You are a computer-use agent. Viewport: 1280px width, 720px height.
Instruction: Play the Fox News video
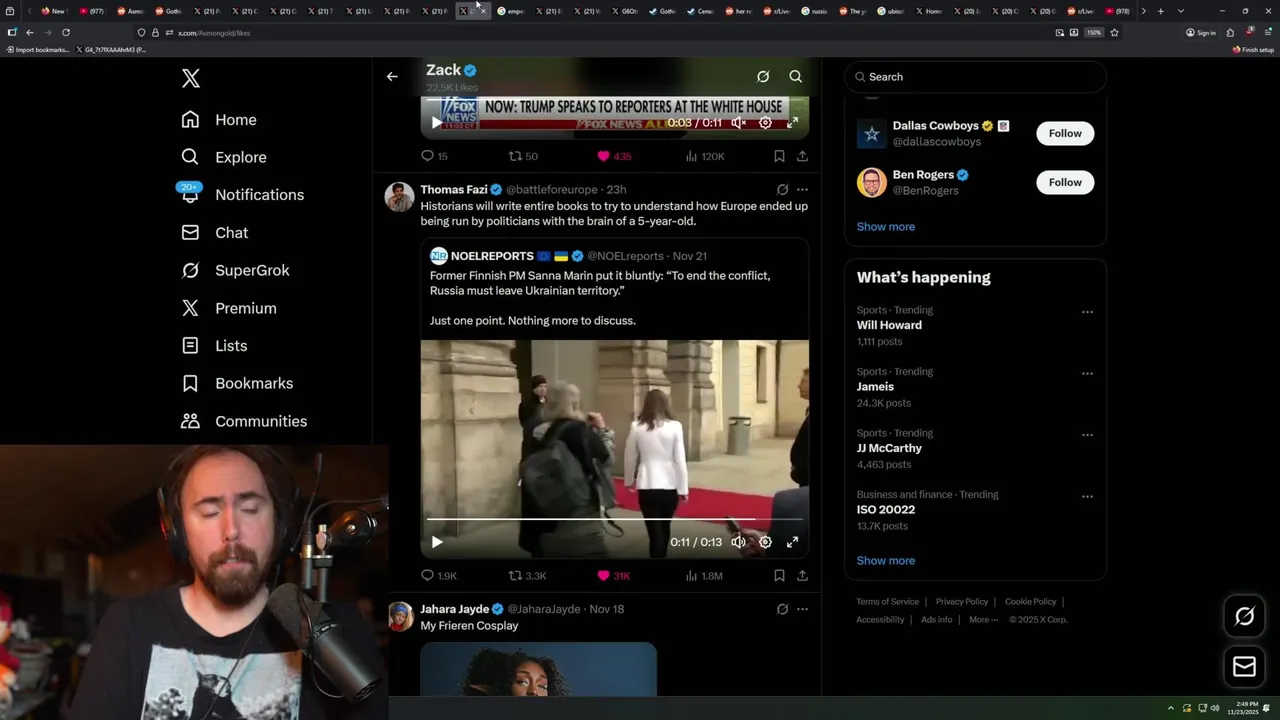[x=436, y=122]
